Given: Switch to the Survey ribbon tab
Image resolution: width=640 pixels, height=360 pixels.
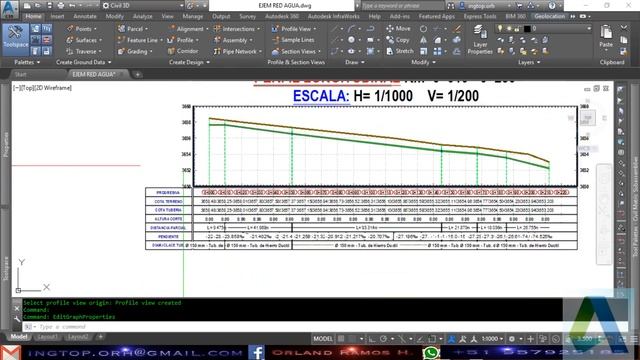Looking at the screenshot, I should click(247, 16).
